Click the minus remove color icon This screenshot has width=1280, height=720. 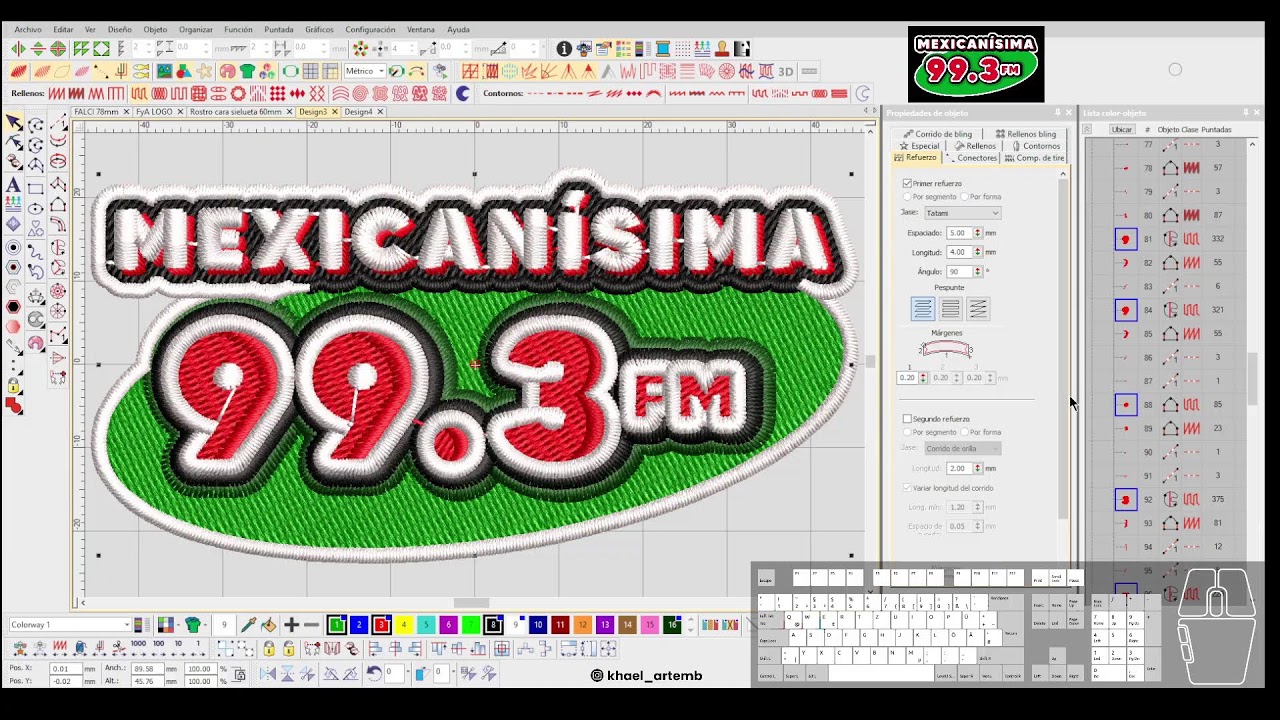312,625
